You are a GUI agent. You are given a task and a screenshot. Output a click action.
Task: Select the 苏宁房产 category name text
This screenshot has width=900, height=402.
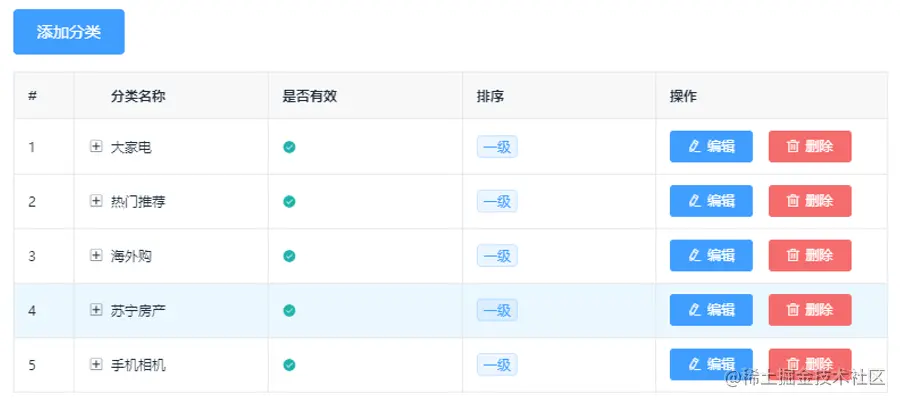pyautogui.click(x=138, y=311)
